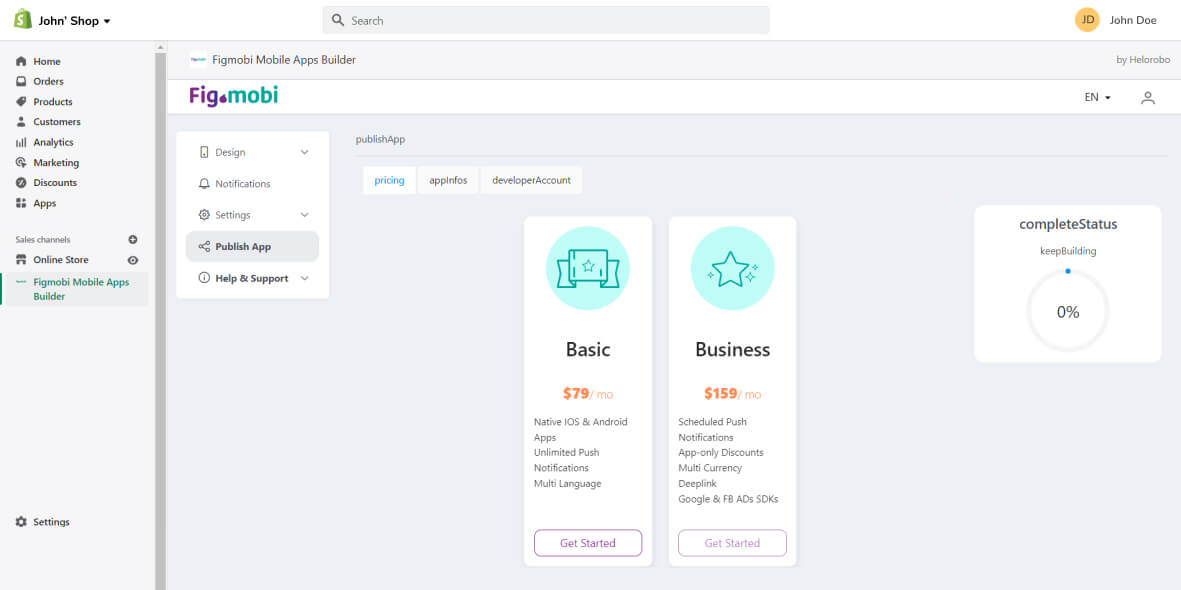The image size is (1181, 590).
Task: Click the Business plan star icon
Action: click(732, 268)
